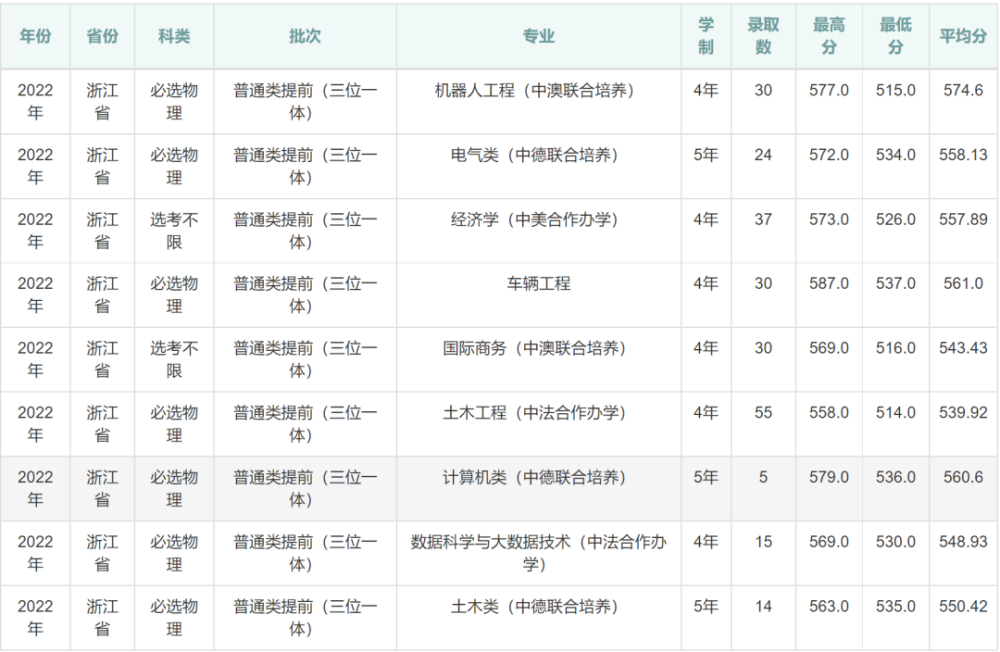The width and height of the screenshot is (1000, 652).
Task: Click the 专业 column header
Action: tap(536, 36)
